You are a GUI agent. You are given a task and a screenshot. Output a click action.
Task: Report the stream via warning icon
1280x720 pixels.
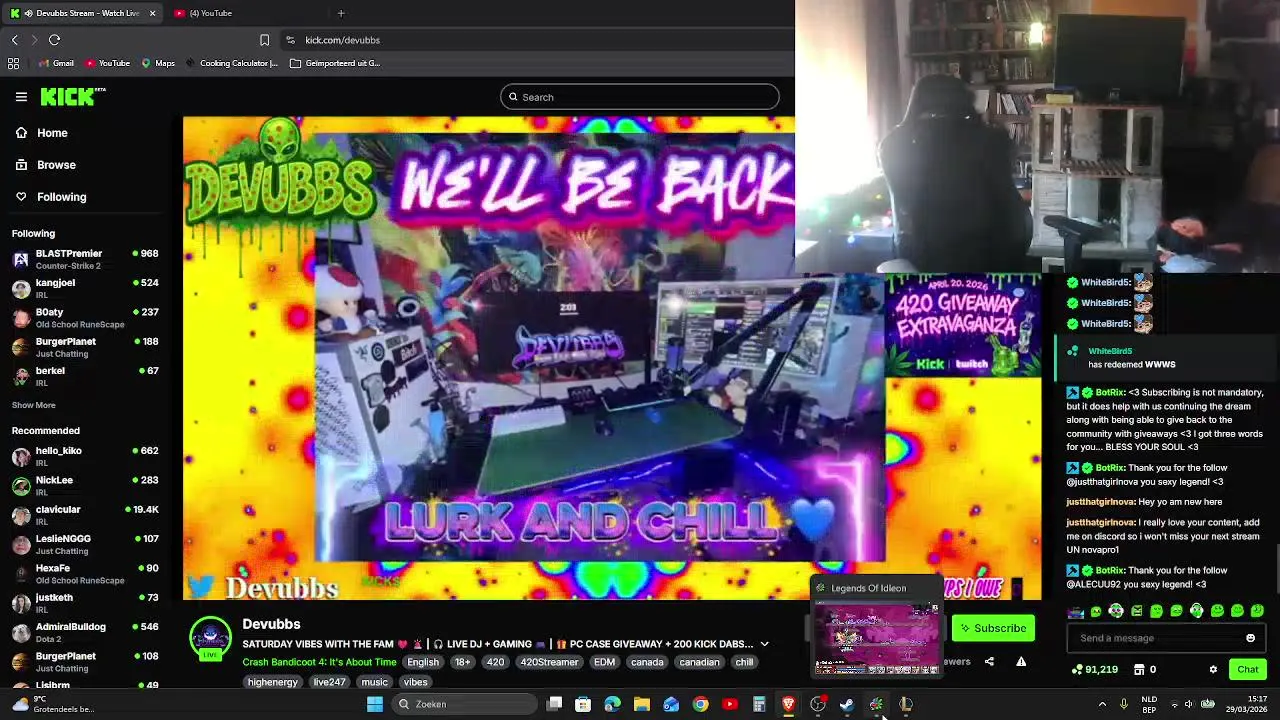pos(1021,661)
